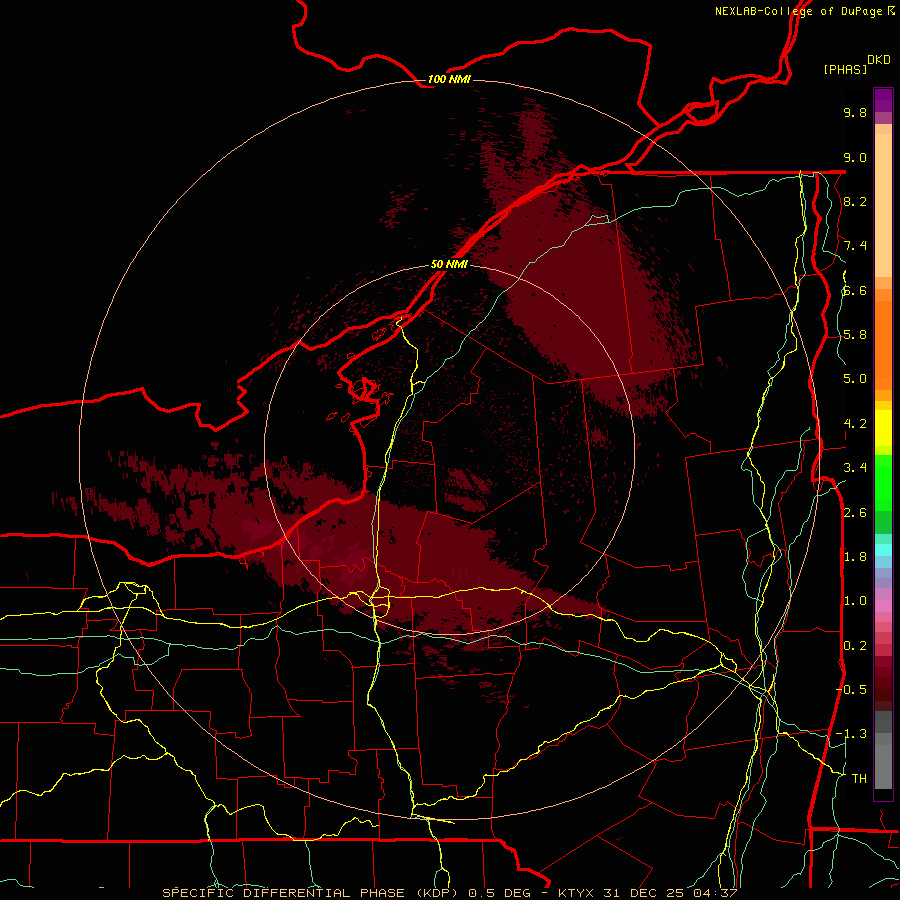This screenshot has height=900, width=900.
Task: Select the 2.6 value on the legend
Action: click(855, 513)
